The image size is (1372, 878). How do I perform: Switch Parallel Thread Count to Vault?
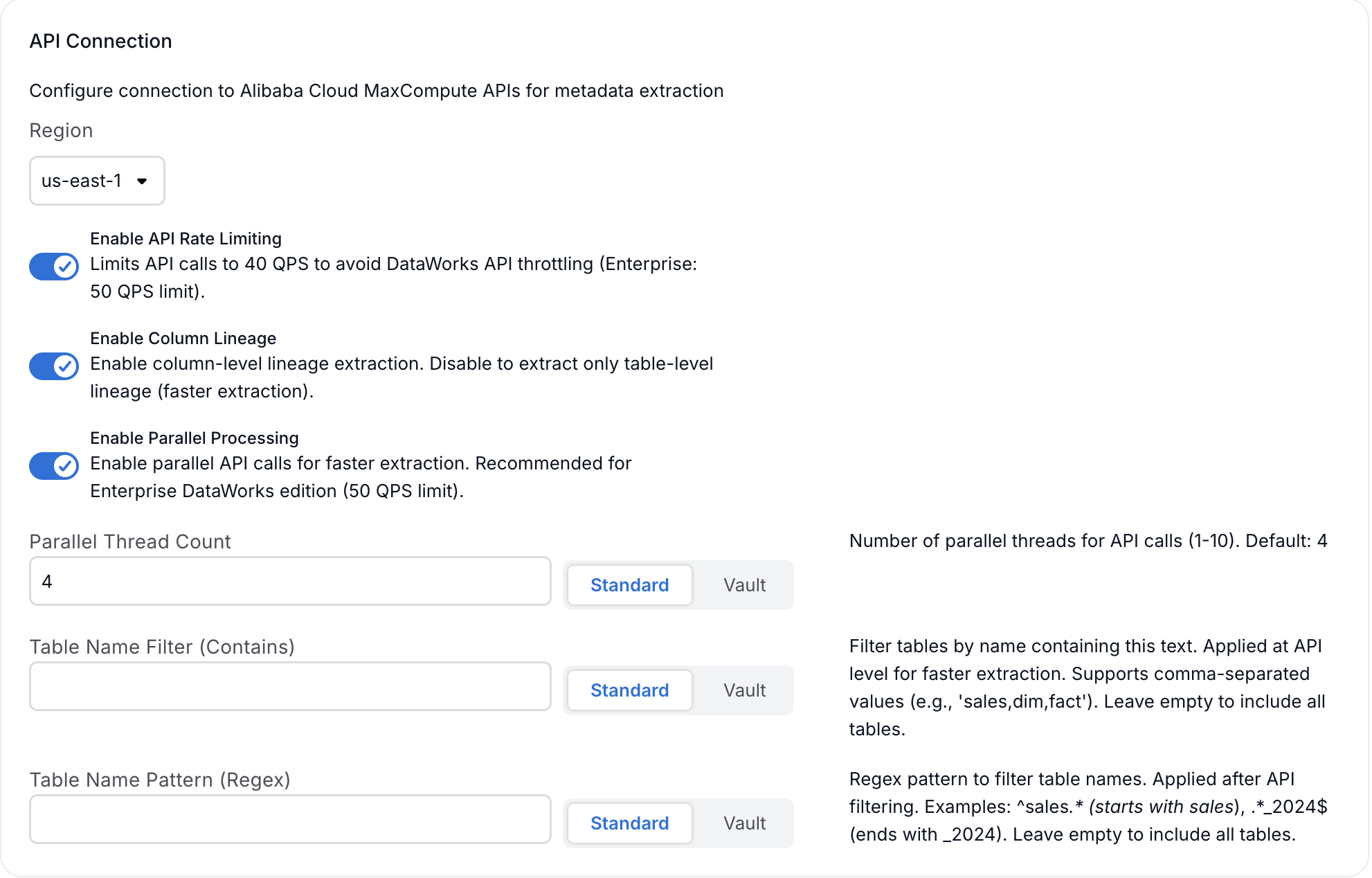pyautogui.click(x=744, y=585)
